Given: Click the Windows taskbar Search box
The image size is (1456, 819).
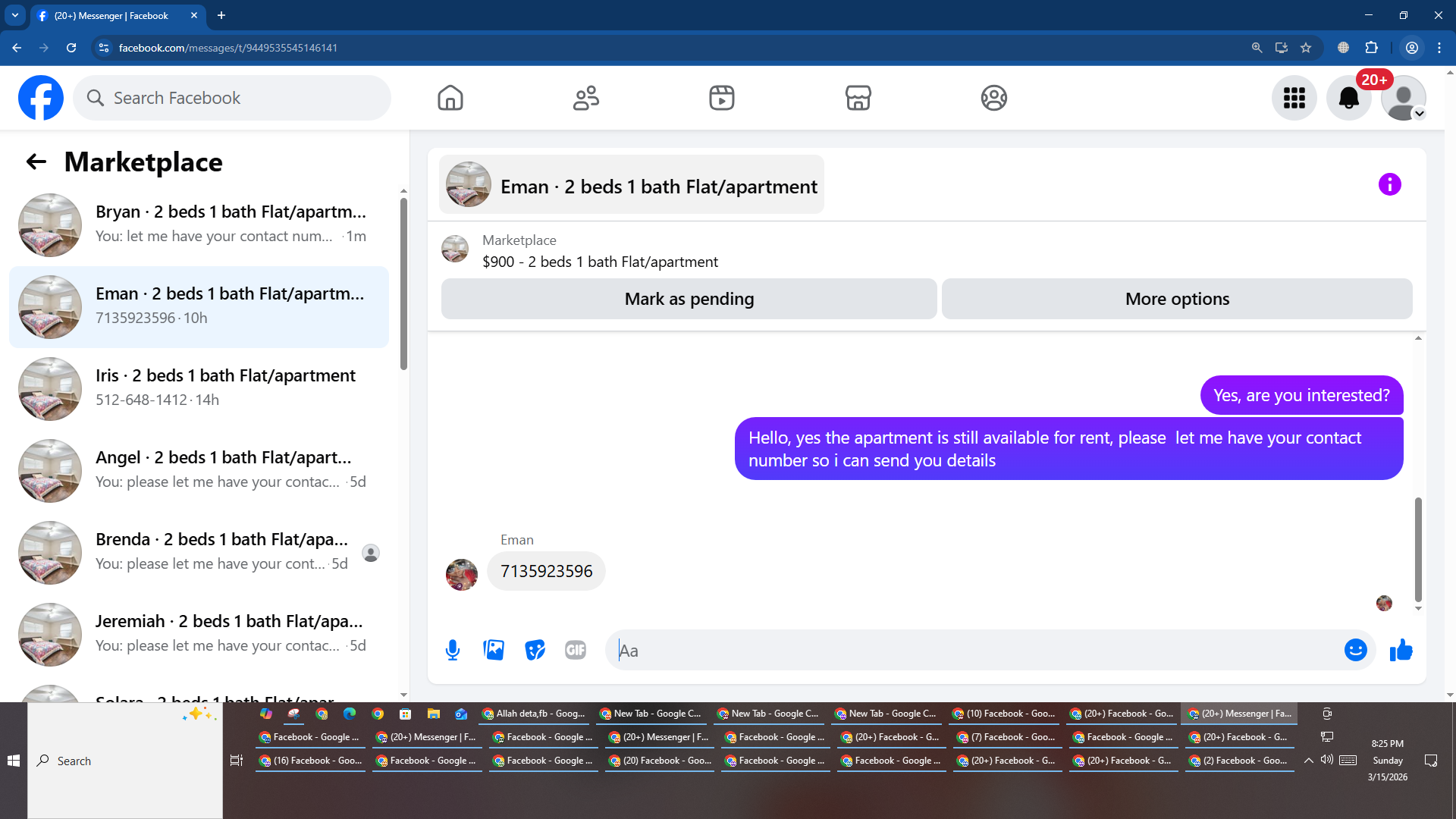Looking at the screenshot, I should [125, 761].
